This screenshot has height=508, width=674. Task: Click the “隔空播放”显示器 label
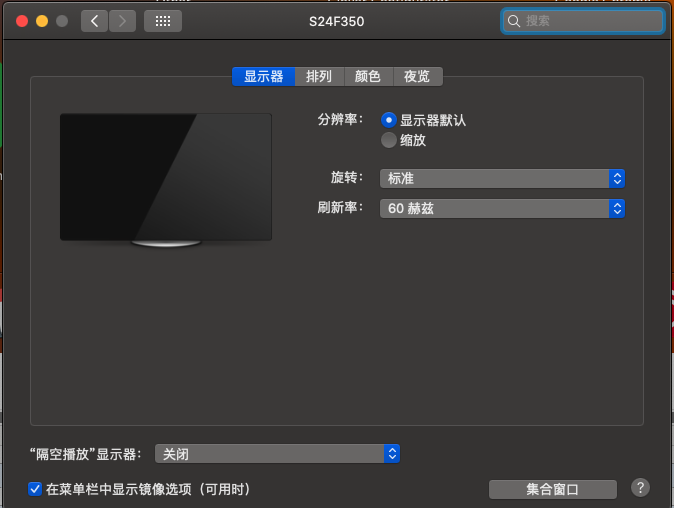click(x=85, y=454)
